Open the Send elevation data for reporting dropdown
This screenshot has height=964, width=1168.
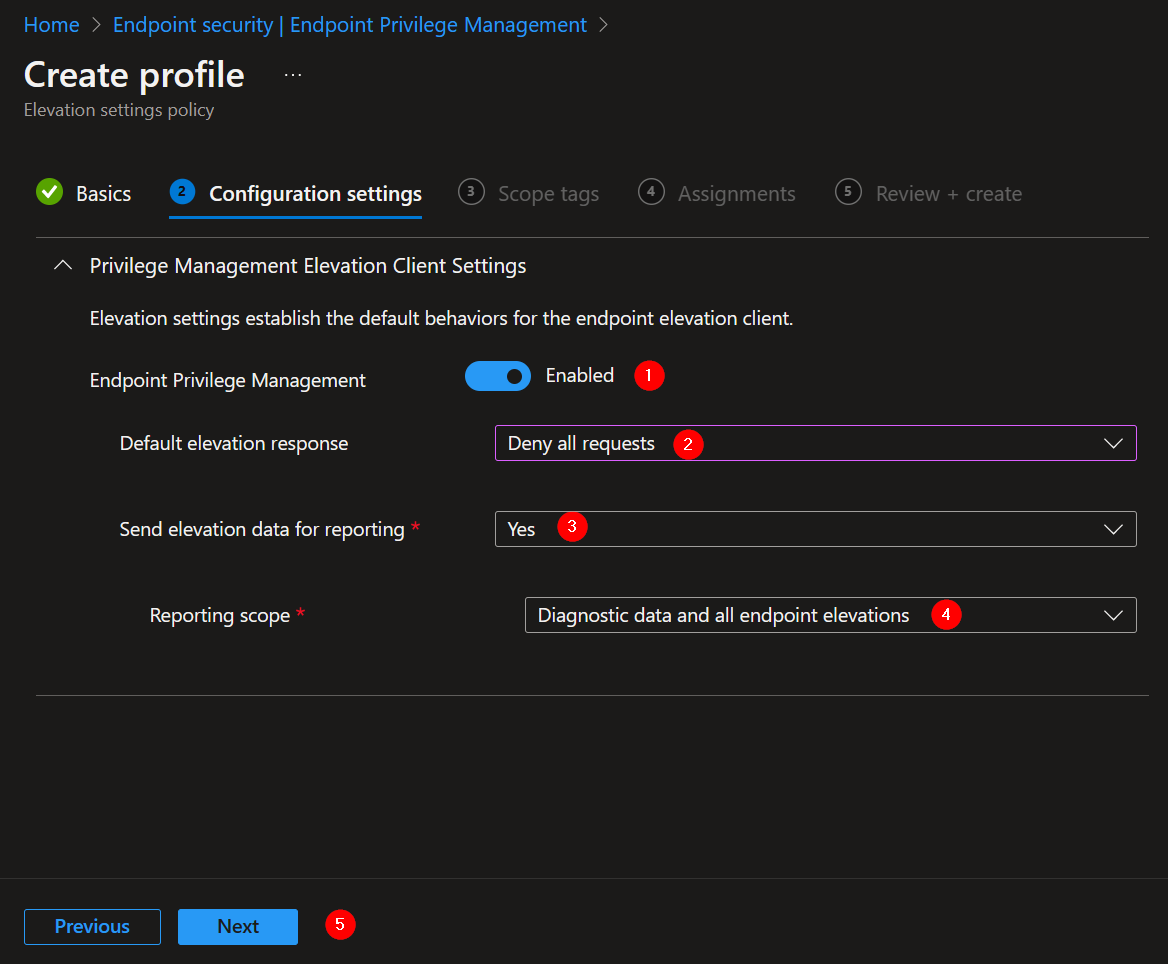815,529
